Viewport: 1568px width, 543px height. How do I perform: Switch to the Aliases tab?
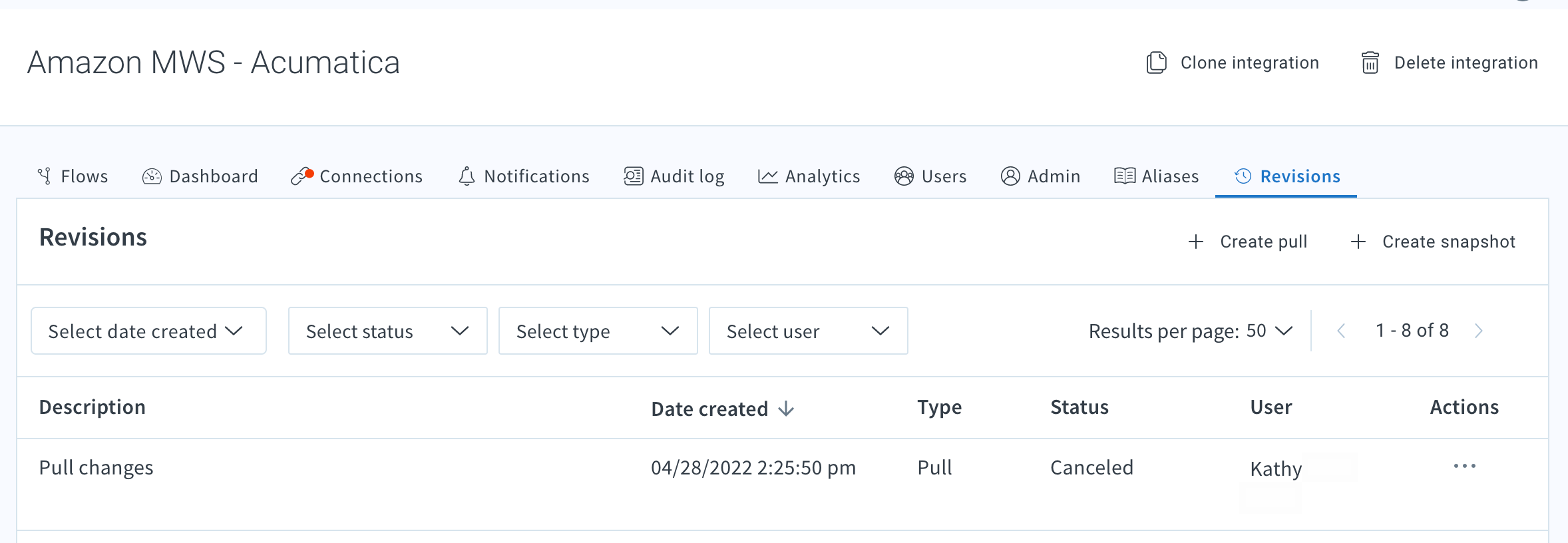click(x=1157, y=176)
